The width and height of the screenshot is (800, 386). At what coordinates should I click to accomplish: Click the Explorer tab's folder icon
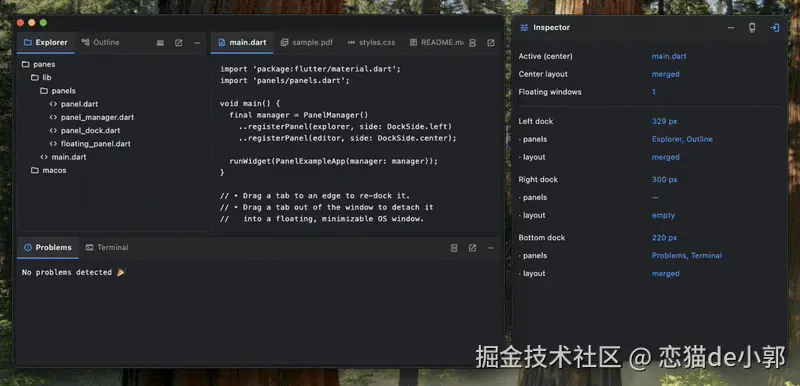pos(28,43)
